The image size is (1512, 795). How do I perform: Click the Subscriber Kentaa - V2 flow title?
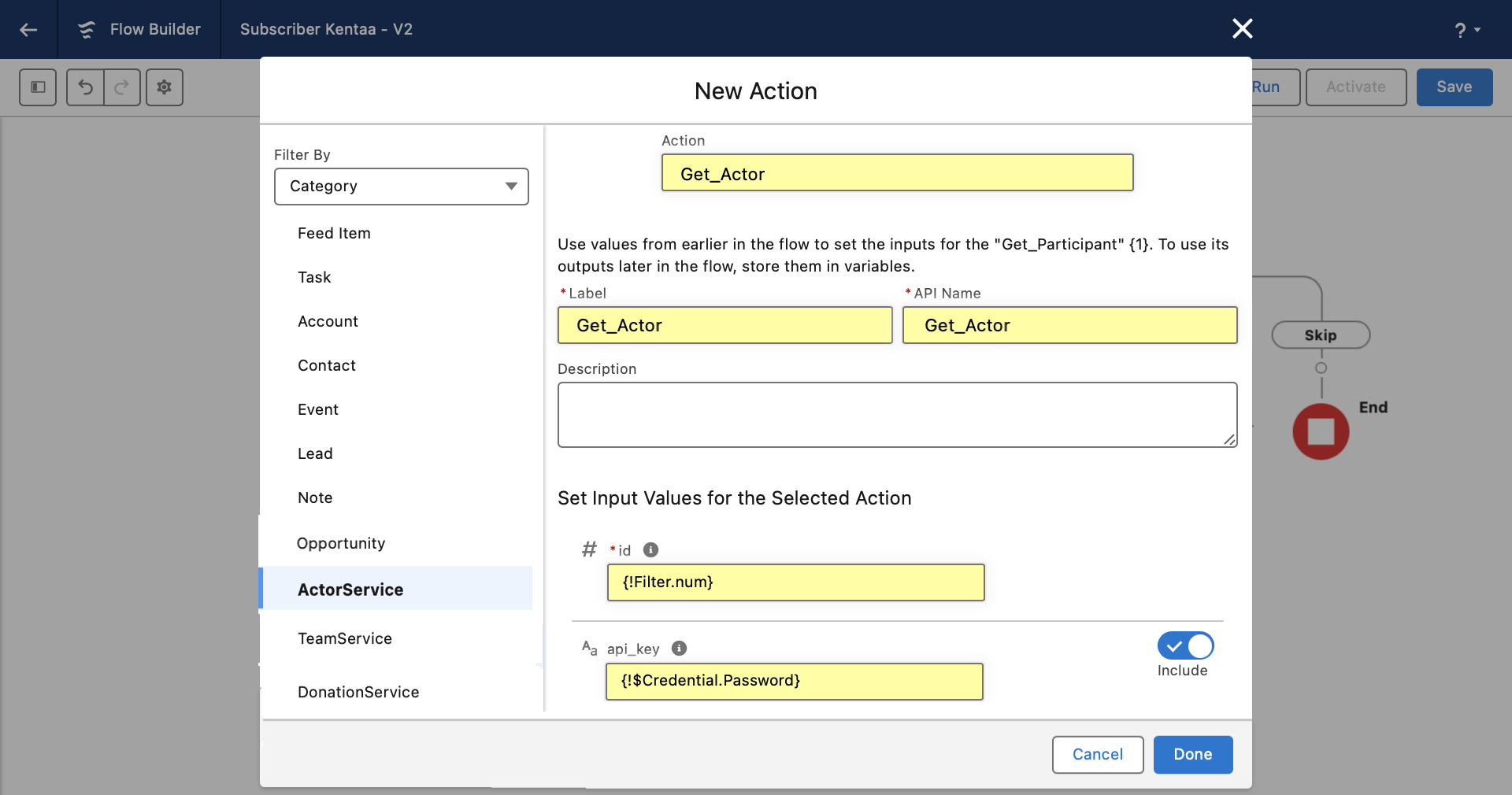(x=326, y=30)
